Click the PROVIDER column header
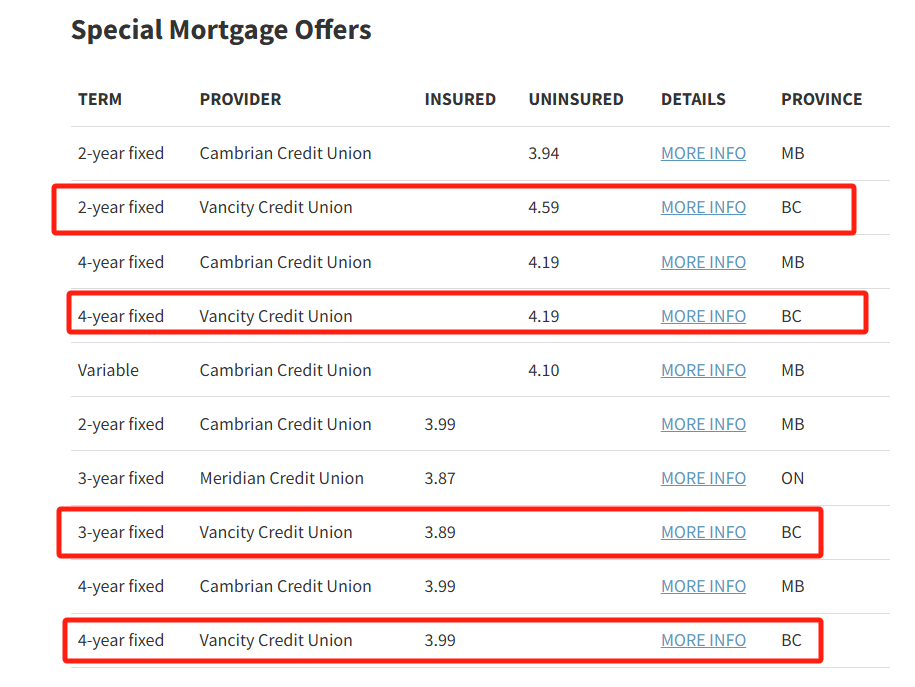This screenshot has height=687, width=915. pyautogui.click(x=240, y=99)
